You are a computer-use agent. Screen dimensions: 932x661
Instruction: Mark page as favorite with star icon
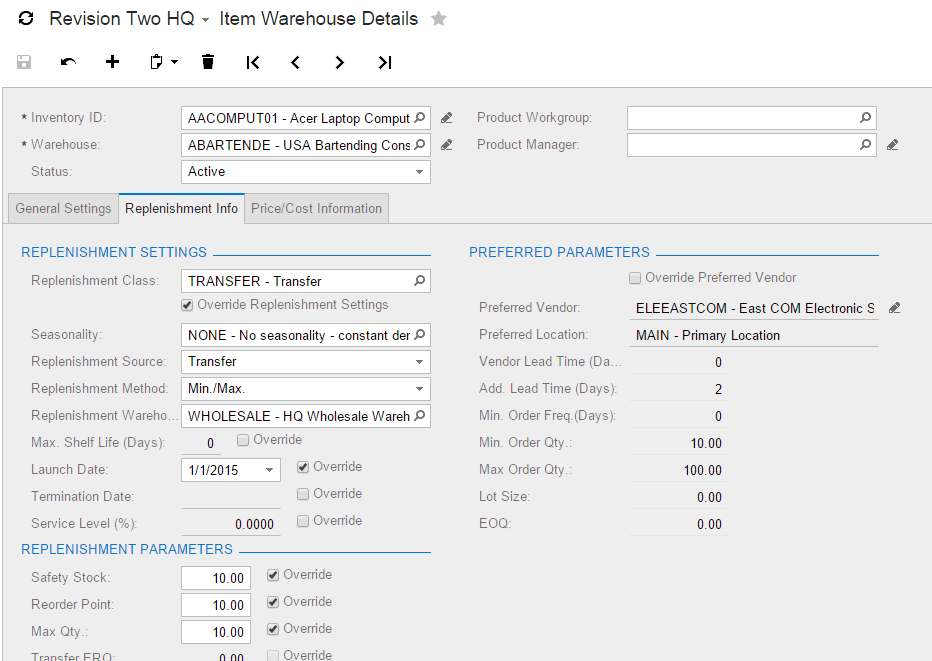coord(438,19)
